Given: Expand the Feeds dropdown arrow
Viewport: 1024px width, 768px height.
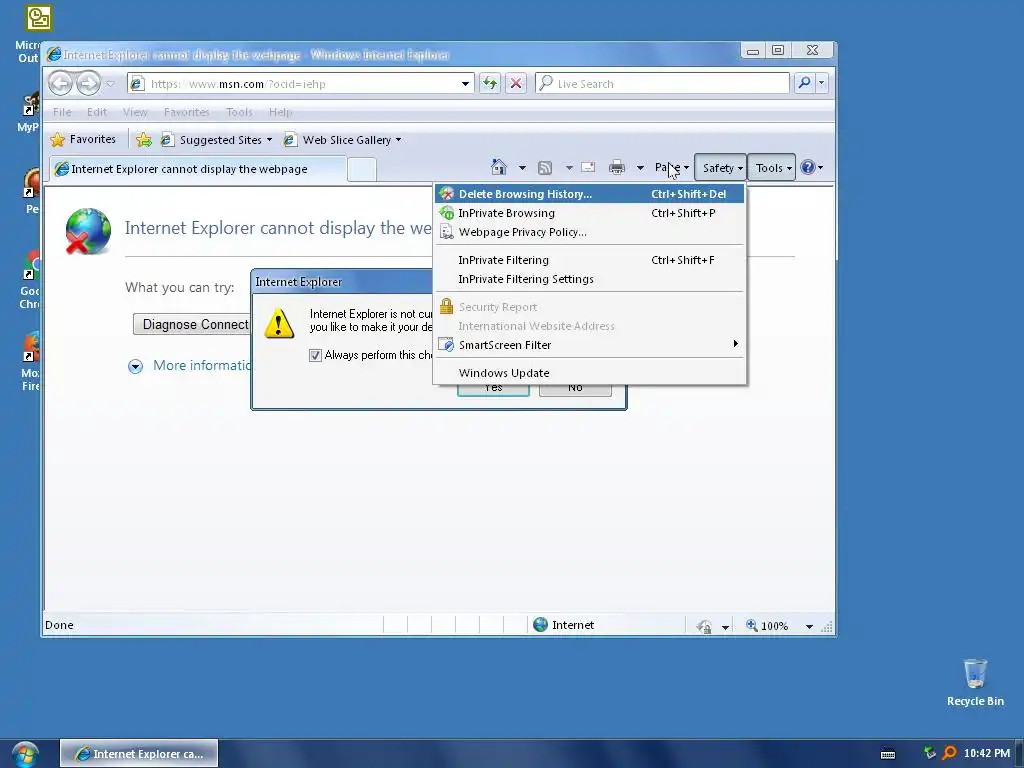Looking at the screenshot, I should tap(569, 168).
